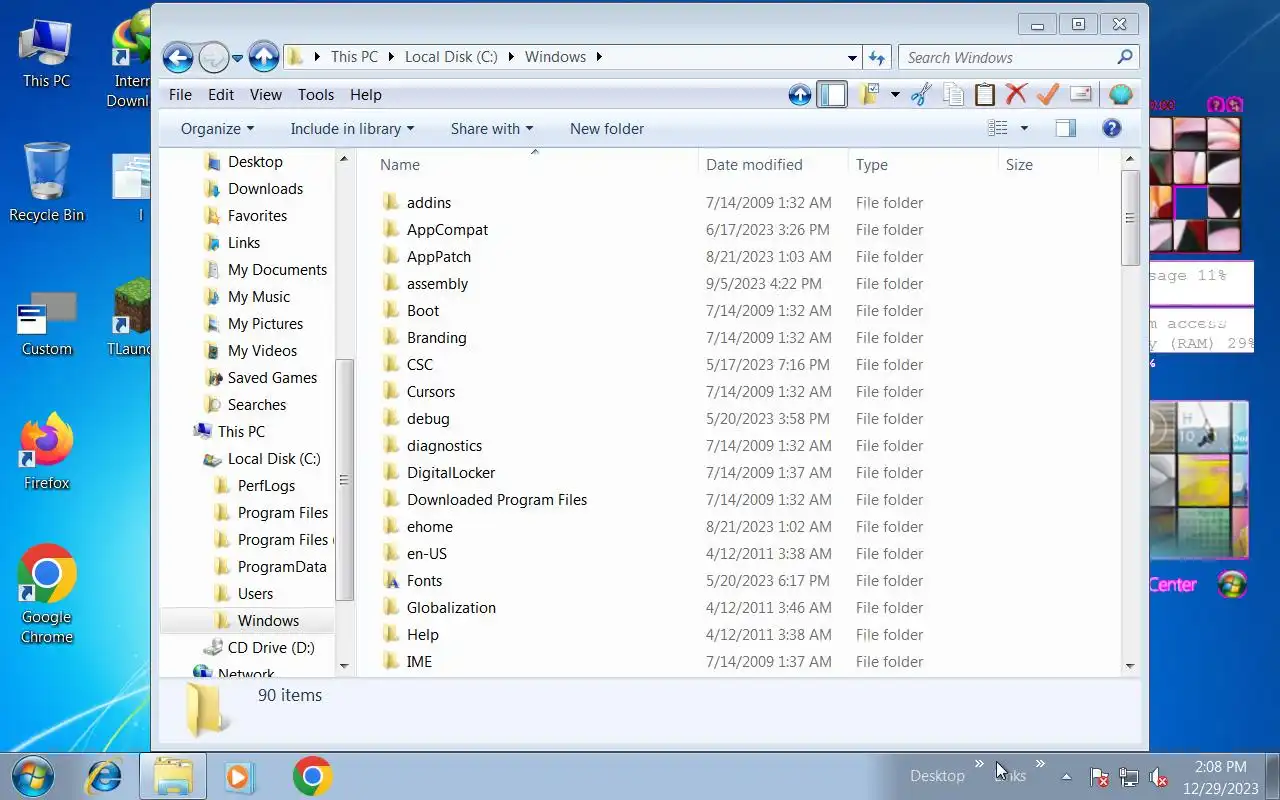1280x800 pixels.
Task: Open Include in library dropdown
Action: 352,128
